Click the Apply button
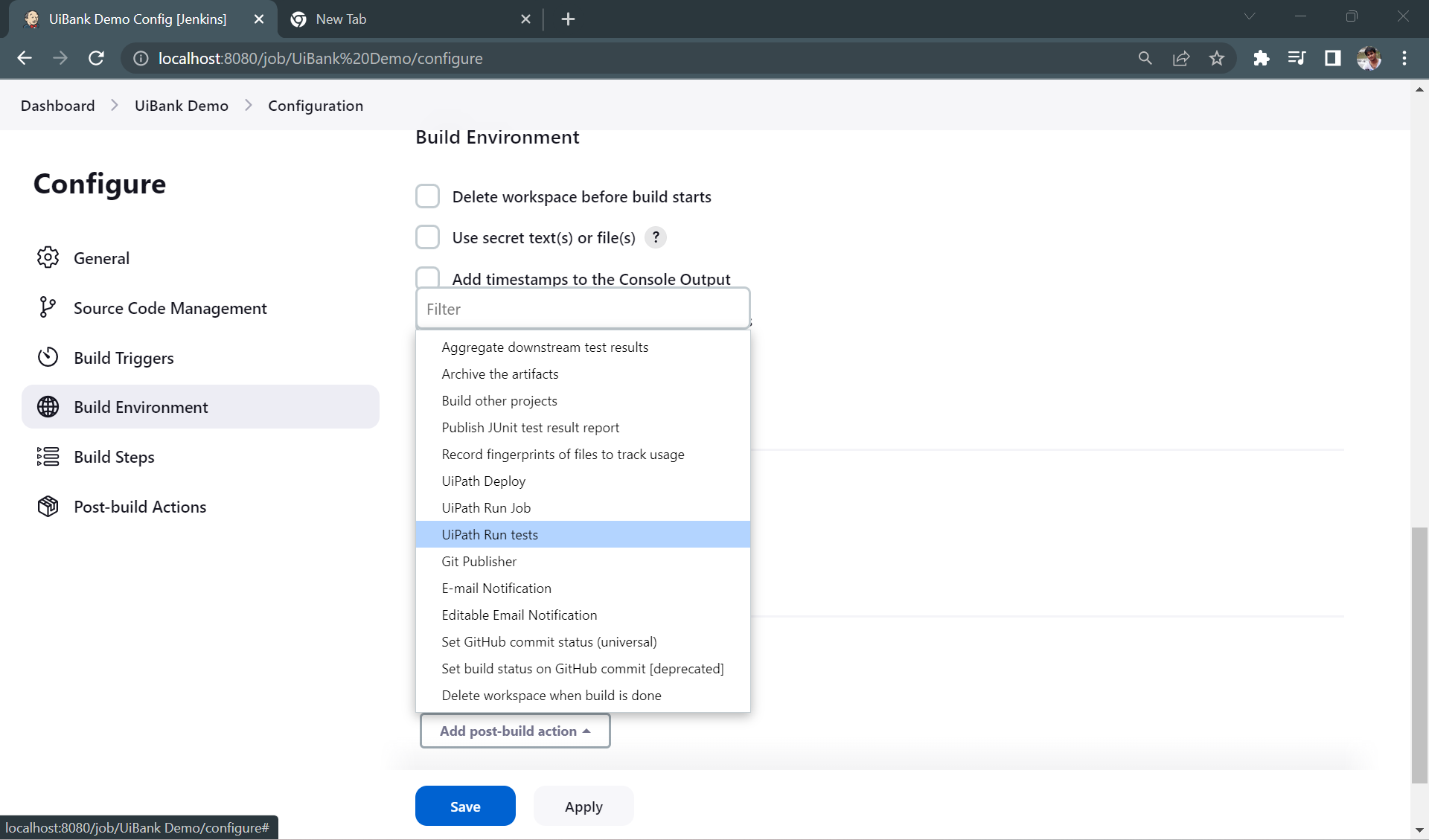Viewport: 1429px width, 840px height. tap(584, 806)
